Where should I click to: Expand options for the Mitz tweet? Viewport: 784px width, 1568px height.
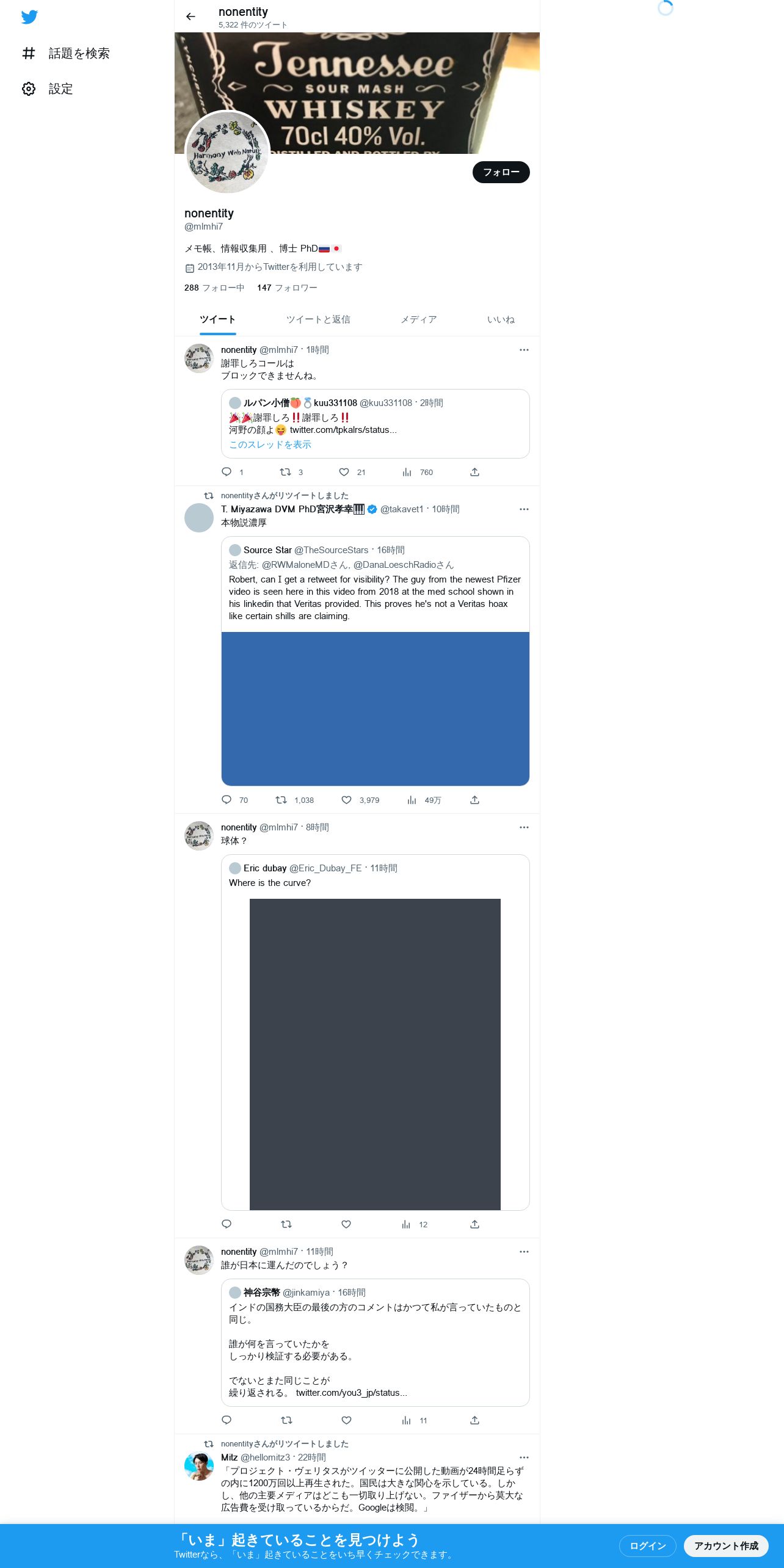524,1457
